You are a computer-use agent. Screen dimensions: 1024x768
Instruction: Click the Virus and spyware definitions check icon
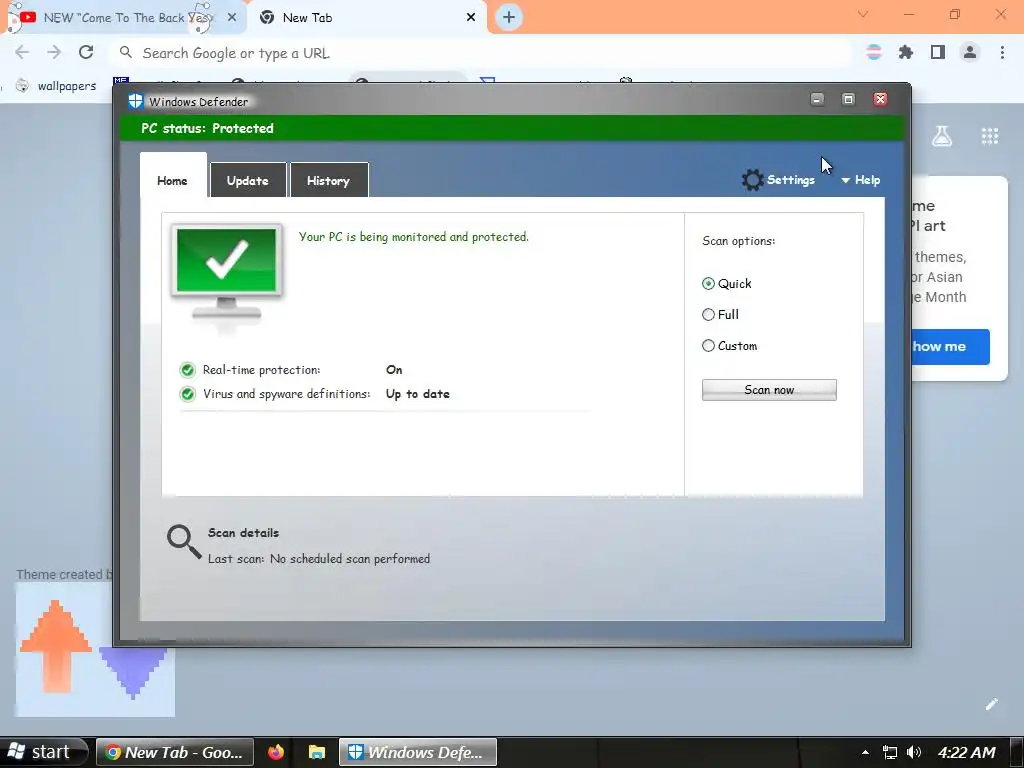(187, 394)
